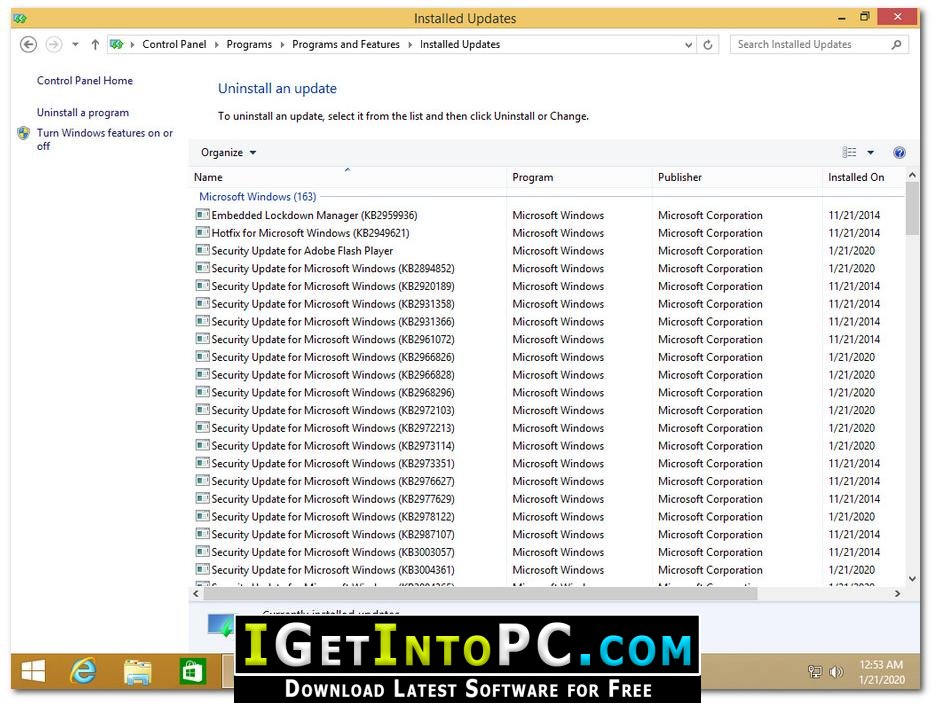Select Security Update KB2976627 row
This screenshot has width=935, height=703.
(x=546, y=481)
